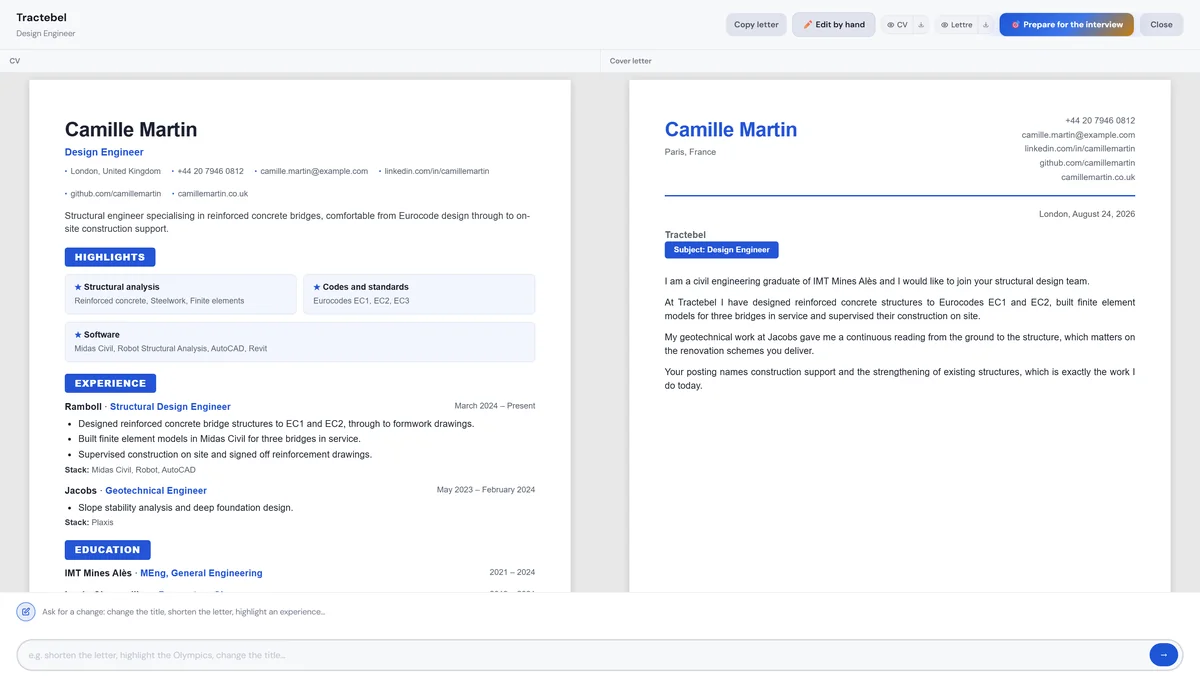Focus the change request input field

point(581,655)
